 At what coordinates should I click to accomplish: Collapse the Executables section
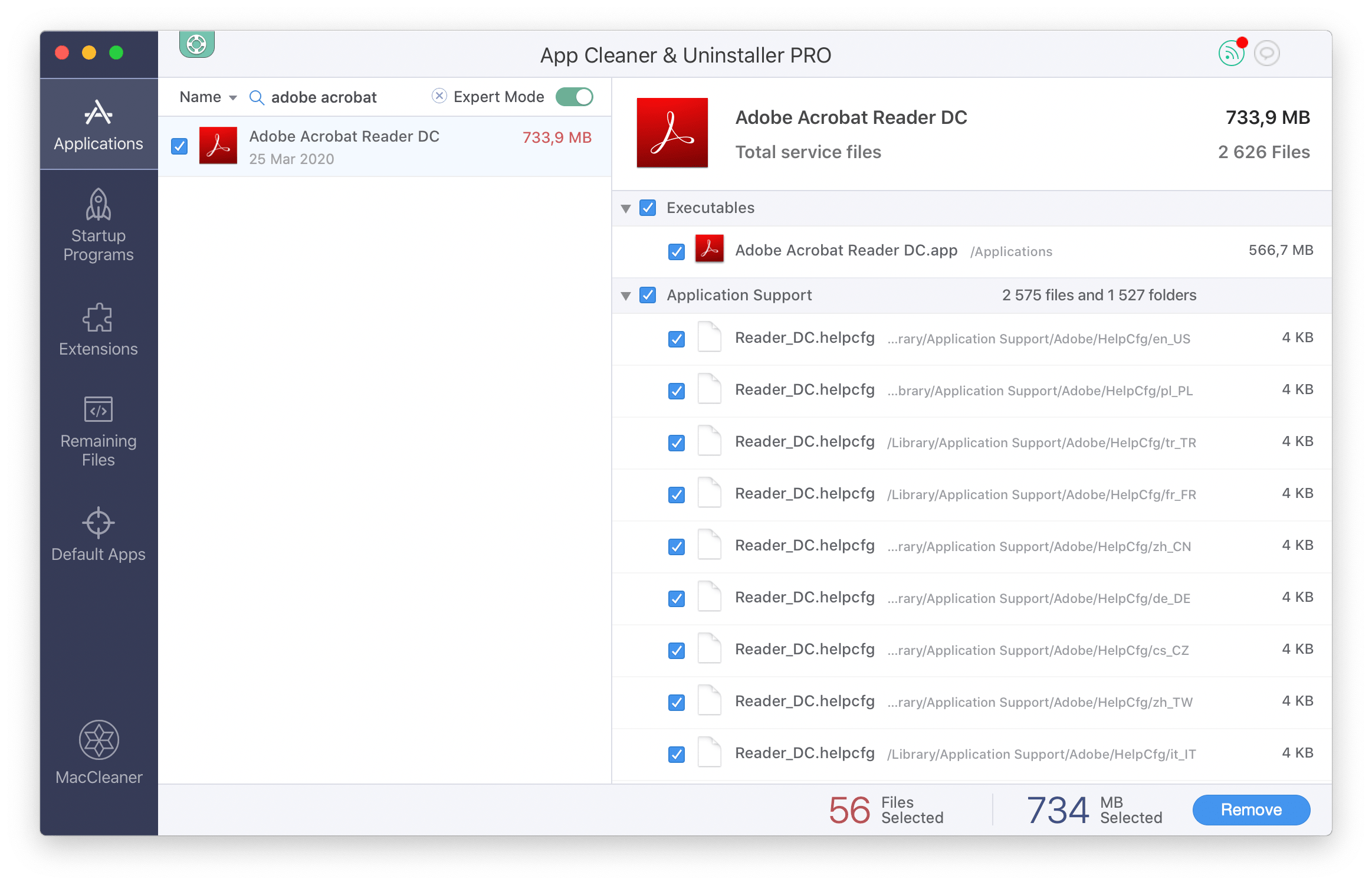(627, 208)
